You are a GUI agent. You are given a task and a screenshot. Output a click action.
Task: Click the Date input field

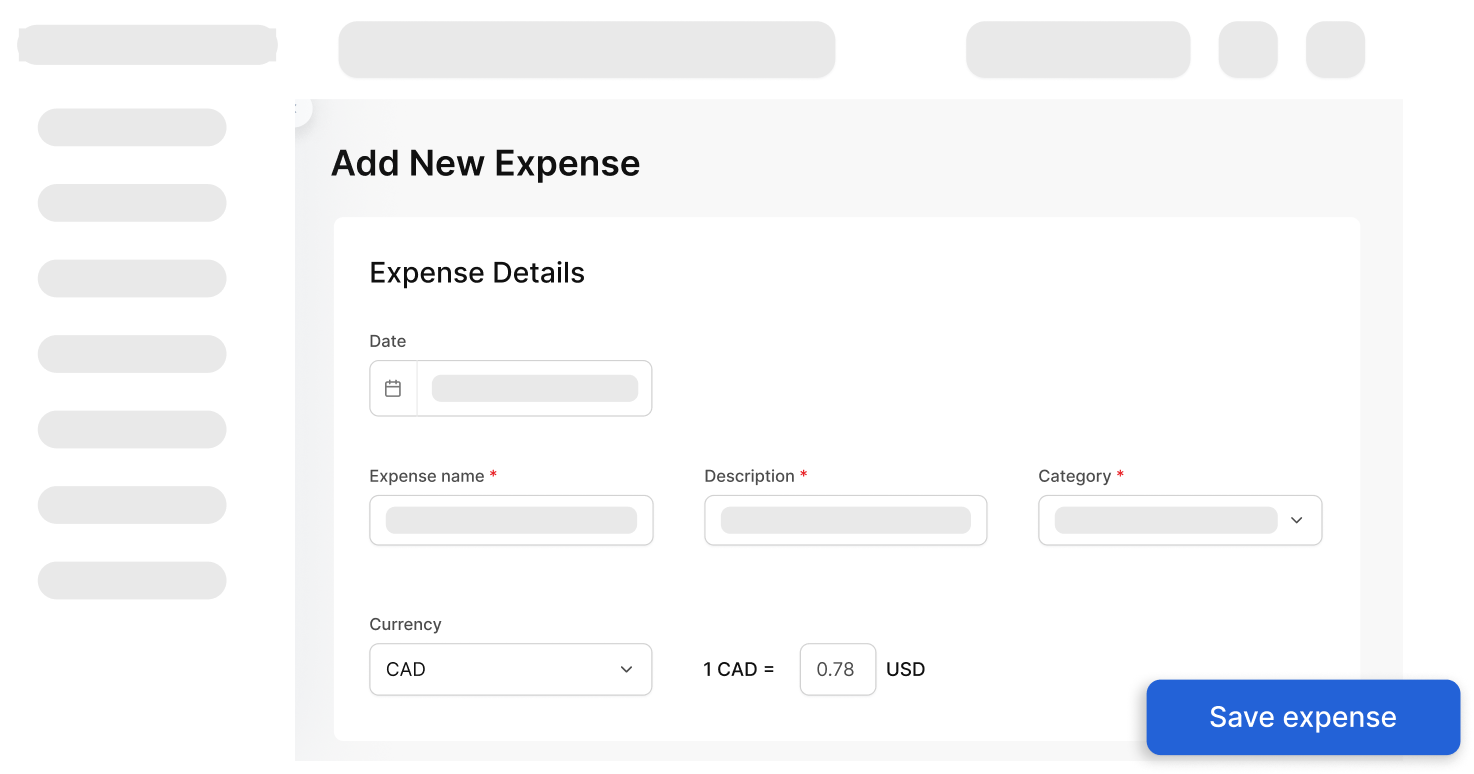534,388
